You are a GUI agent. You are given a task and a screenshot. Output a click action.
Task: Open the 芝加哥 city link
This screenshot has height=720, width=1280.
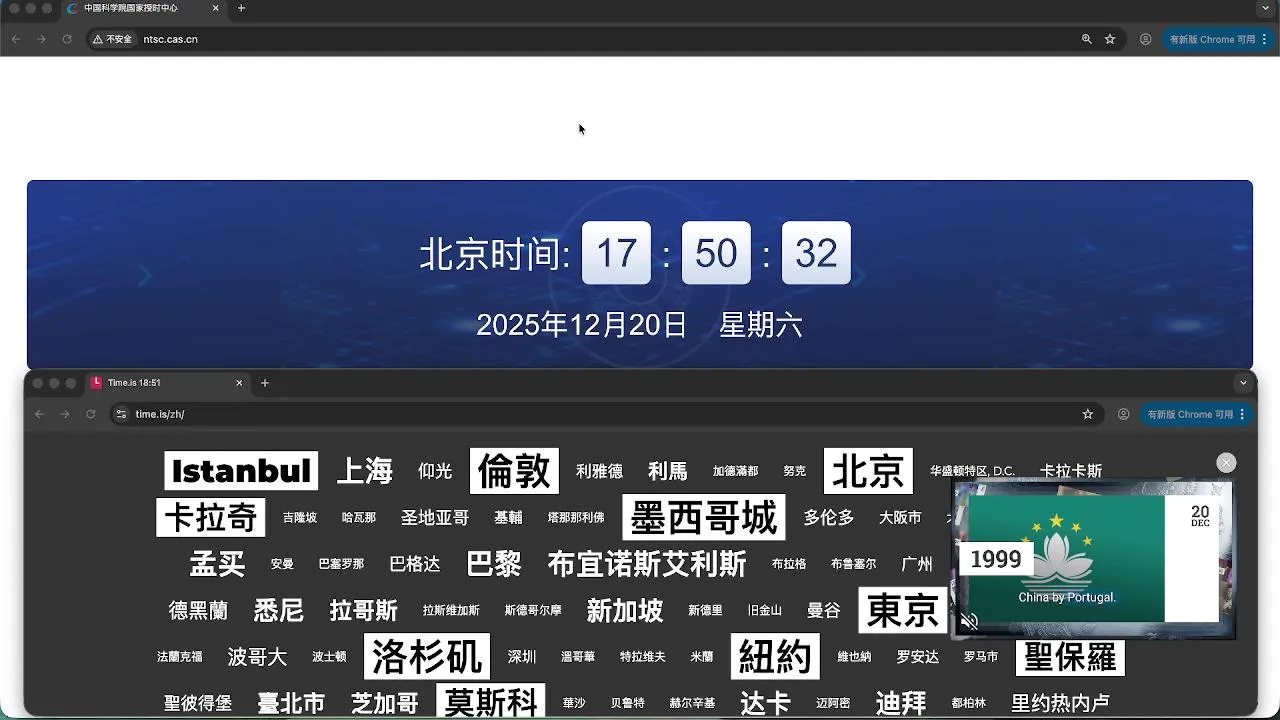385,704
